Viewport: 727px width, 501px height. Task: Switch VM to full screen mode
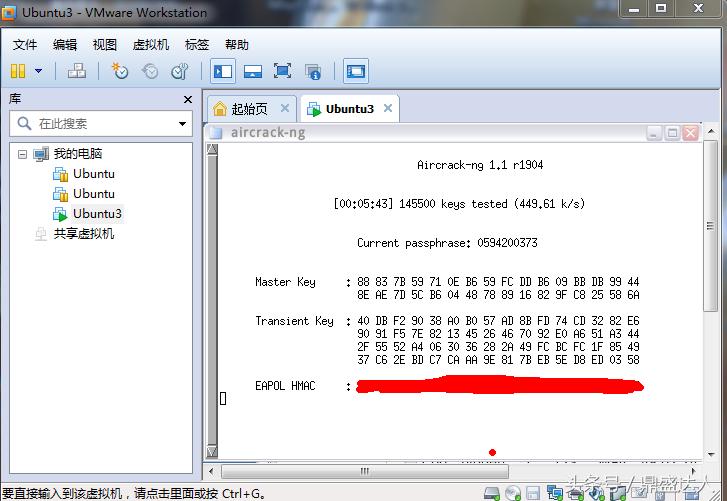(282, 71)
